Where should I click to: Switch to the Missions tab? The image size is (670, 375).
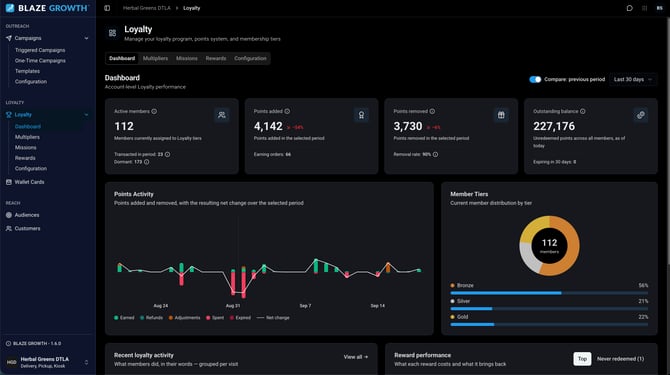coord(187,58)
